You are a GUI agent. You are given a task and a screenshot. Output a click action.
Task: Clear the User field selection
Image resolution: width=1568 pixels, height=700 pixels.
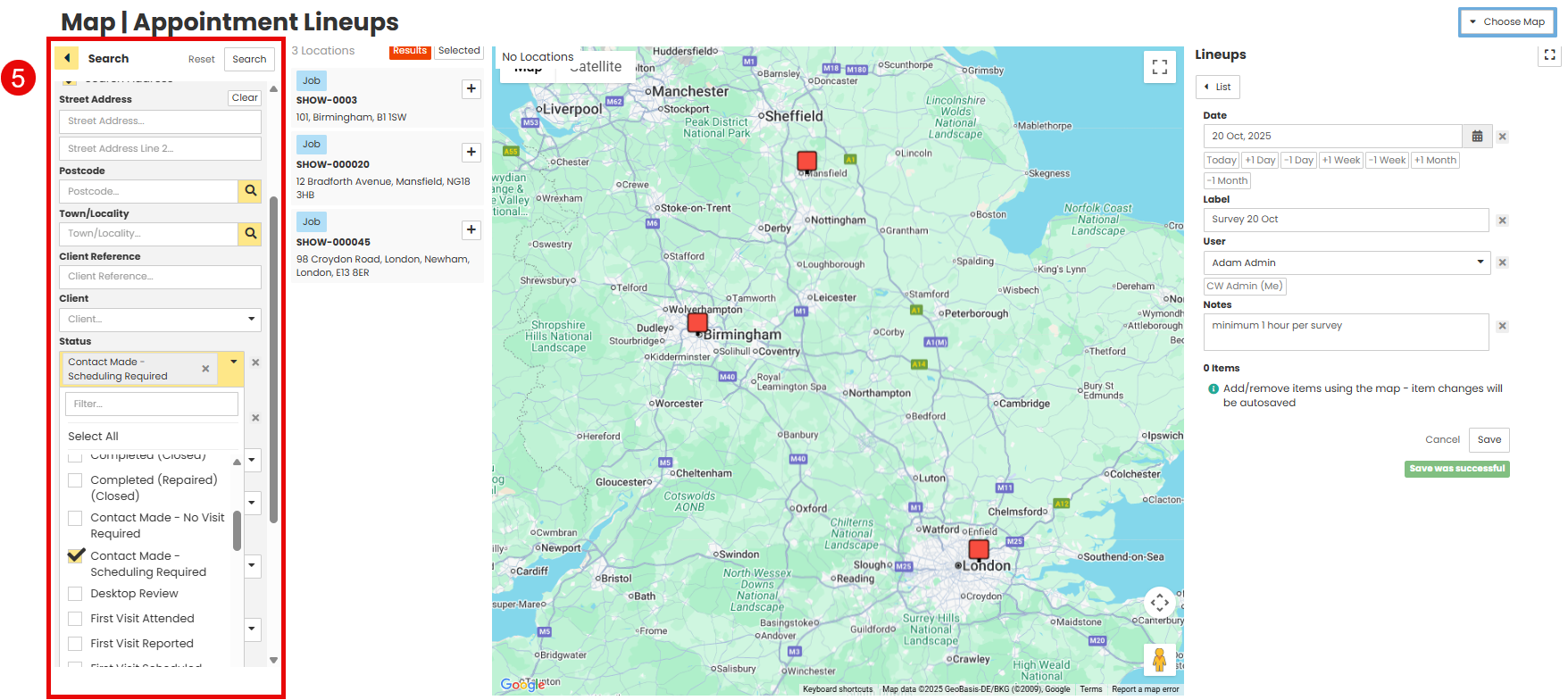click(x=1503, y=262)
